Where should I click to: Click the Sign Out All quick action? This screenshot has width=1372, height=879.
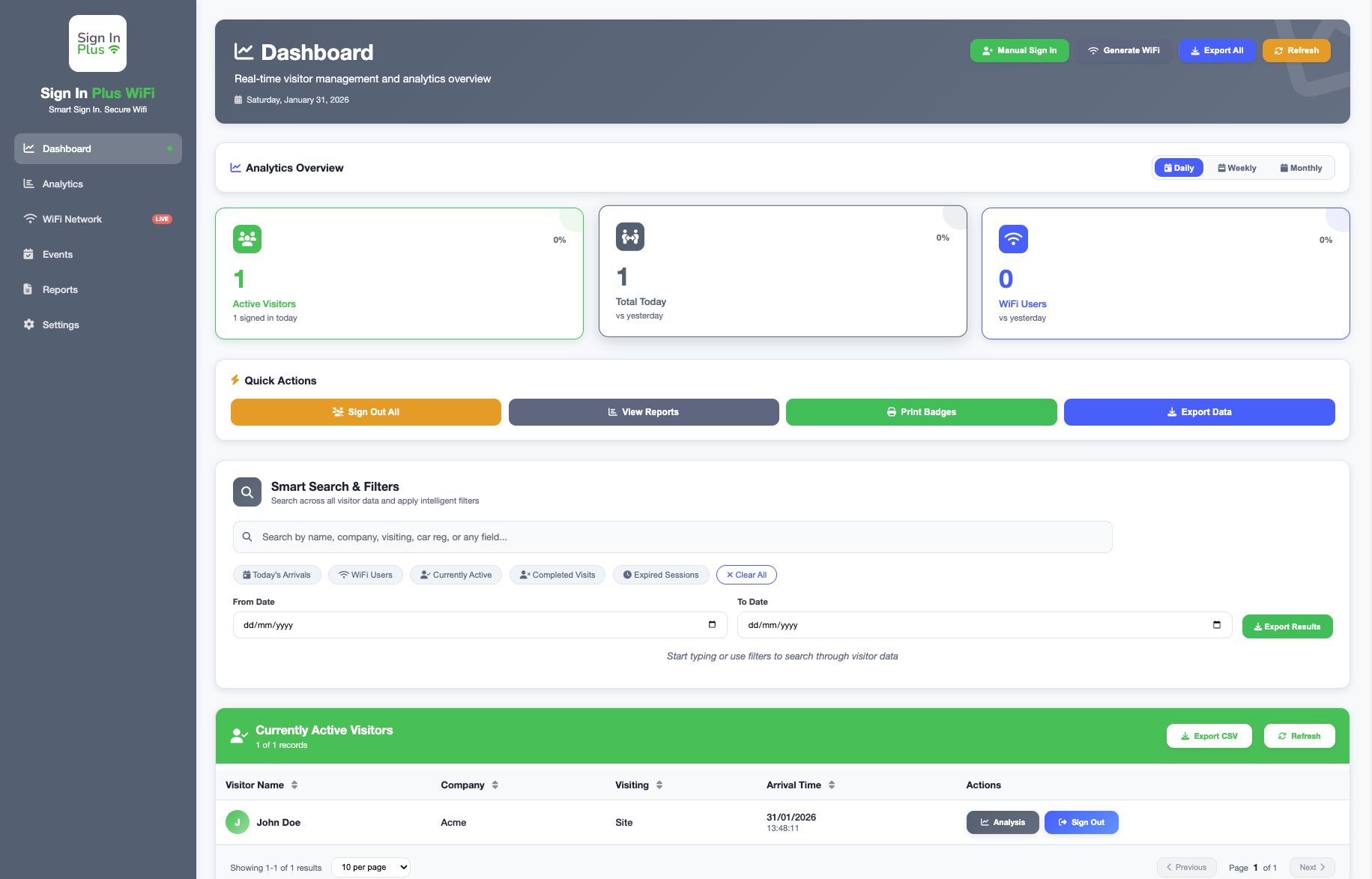click(x=365, y=411)
